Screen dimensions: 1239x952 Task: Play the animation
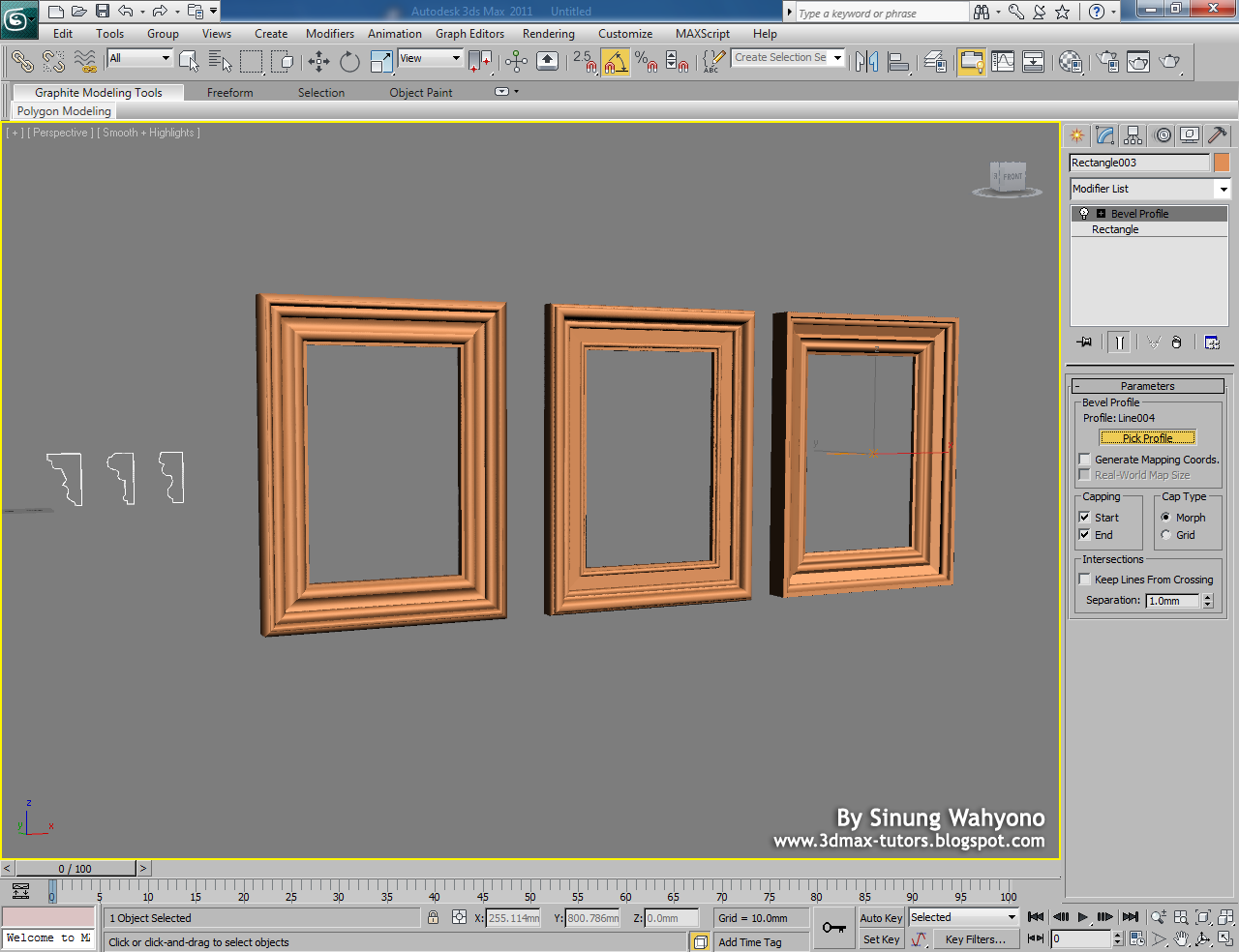pyautogui.click(x=1082, y=916)
